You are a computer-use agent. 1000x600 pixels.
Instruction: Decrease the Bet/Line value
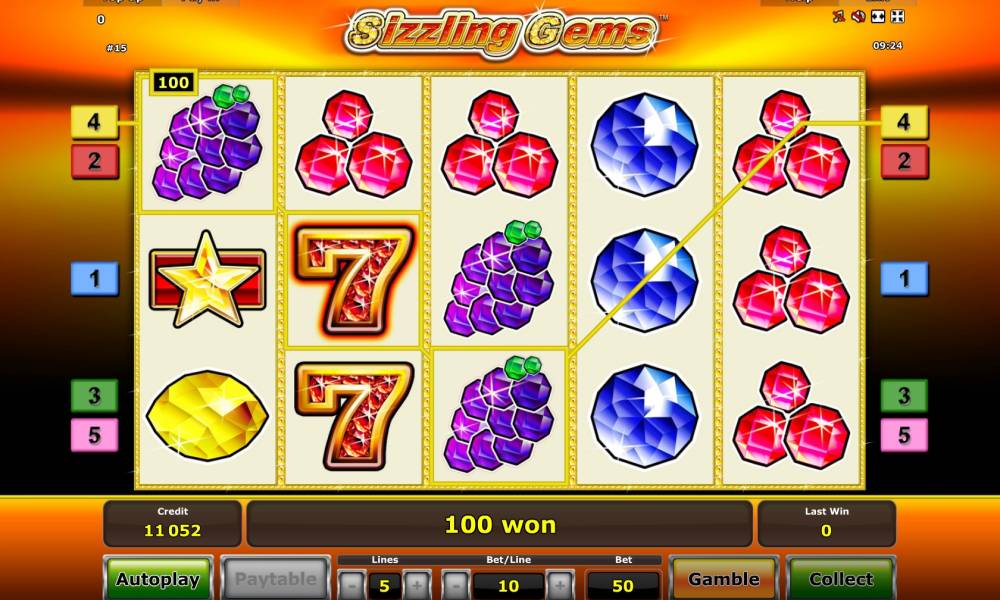point(455,585)
